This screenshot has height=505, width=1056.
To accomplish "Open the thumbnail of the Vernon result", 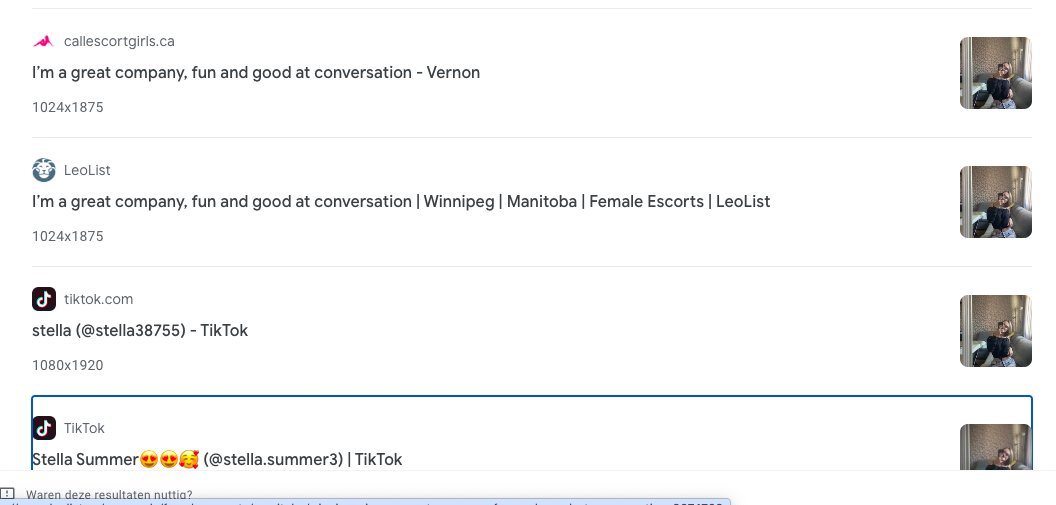I will [995, 73].
